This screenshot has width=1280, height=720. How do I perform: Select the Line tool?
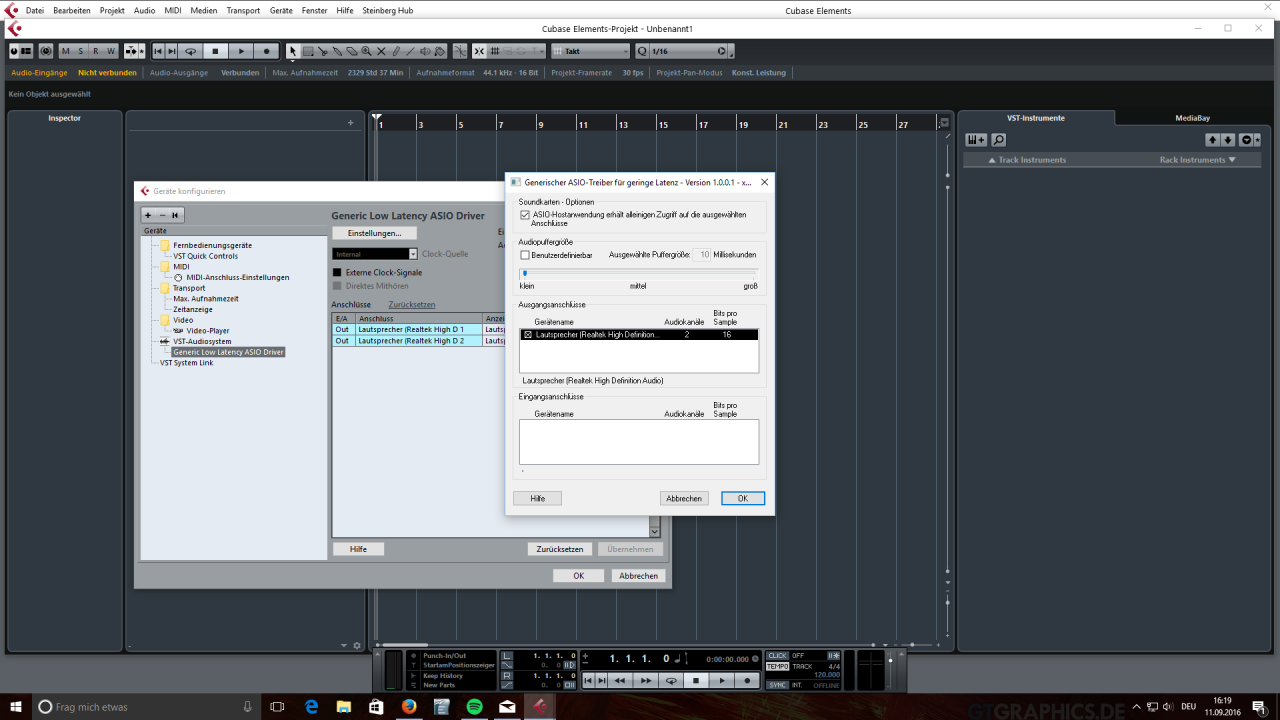point(410,51)
